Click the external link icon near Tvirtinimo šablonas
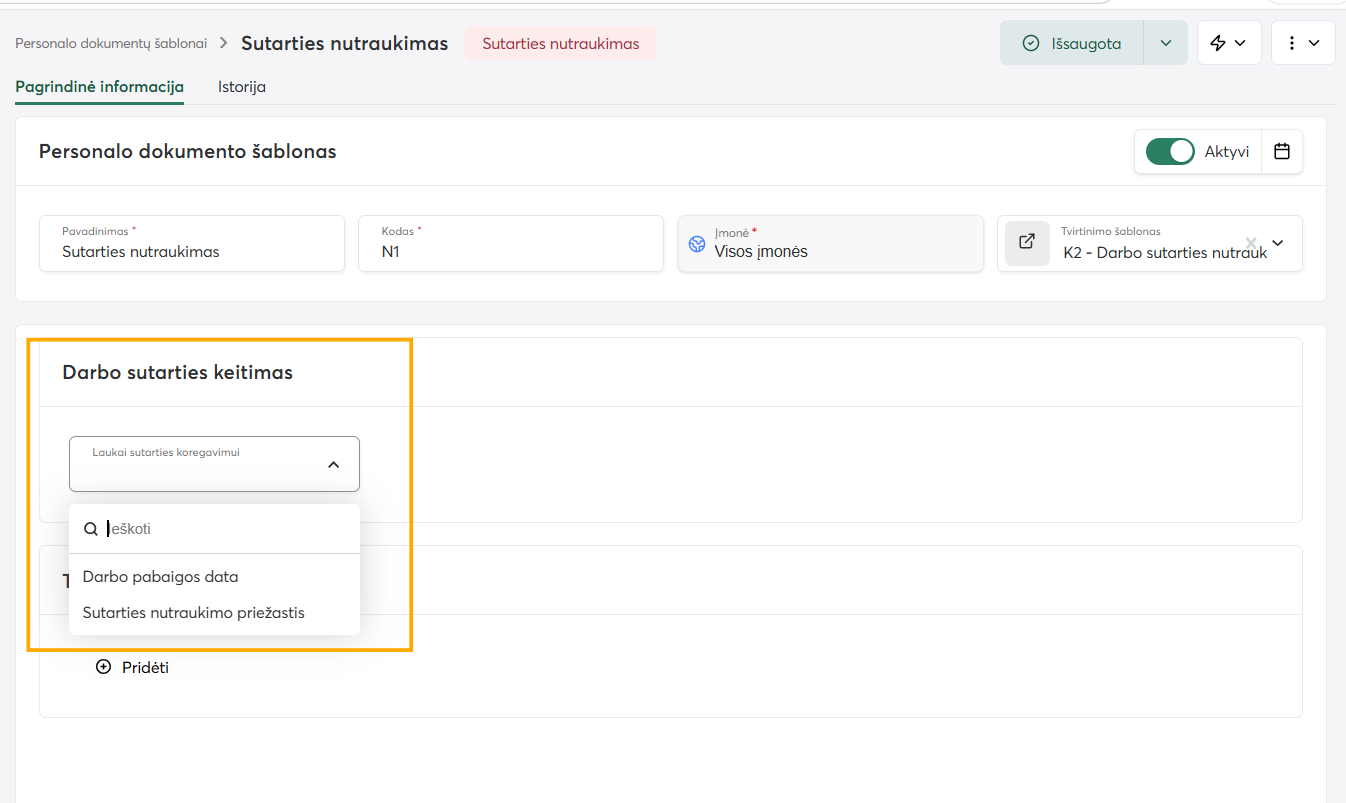 (x=1027, y=242)
